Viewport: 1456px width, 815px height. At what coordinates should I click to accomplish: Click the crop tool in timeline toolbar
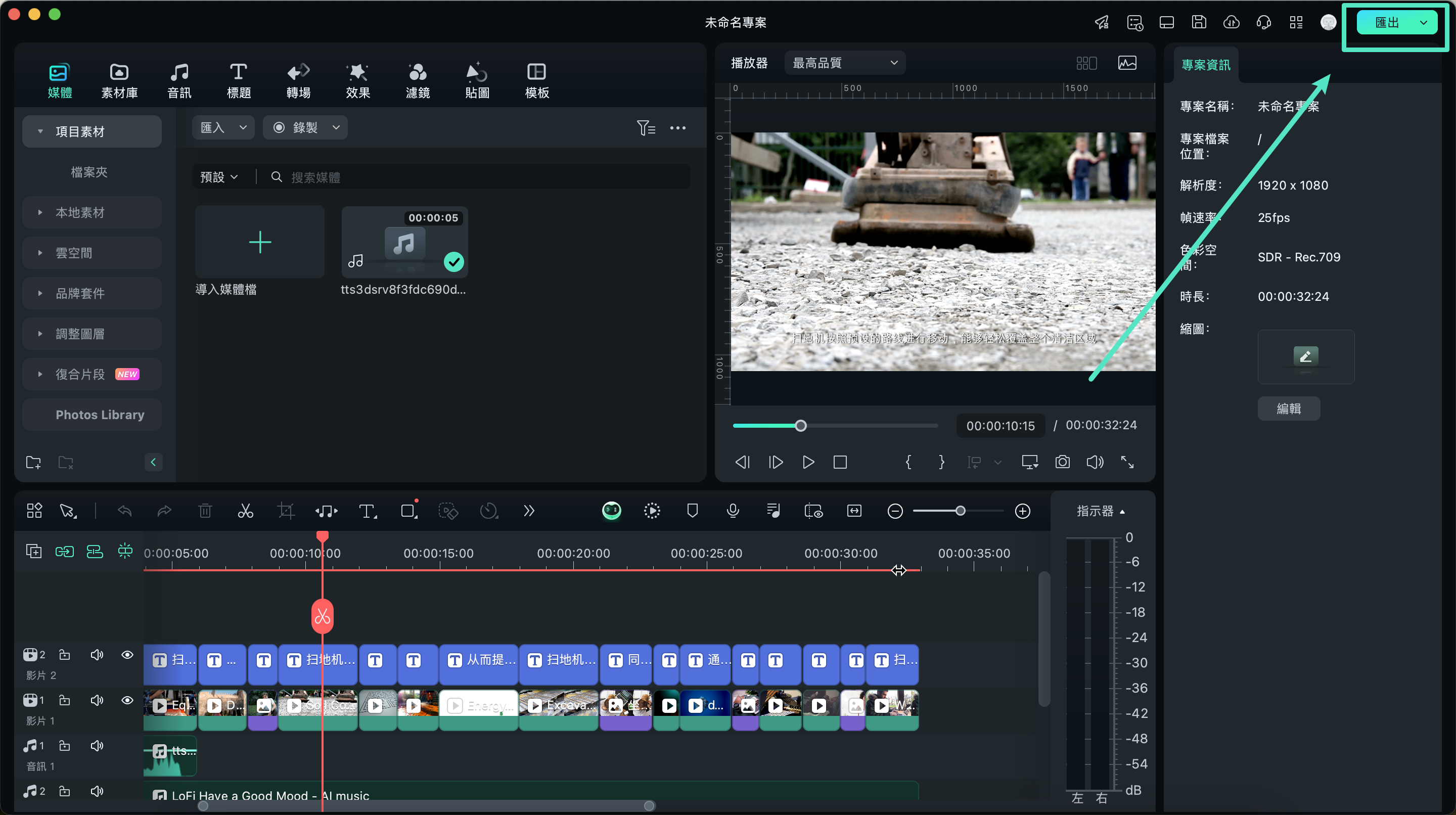coord(286,511)
